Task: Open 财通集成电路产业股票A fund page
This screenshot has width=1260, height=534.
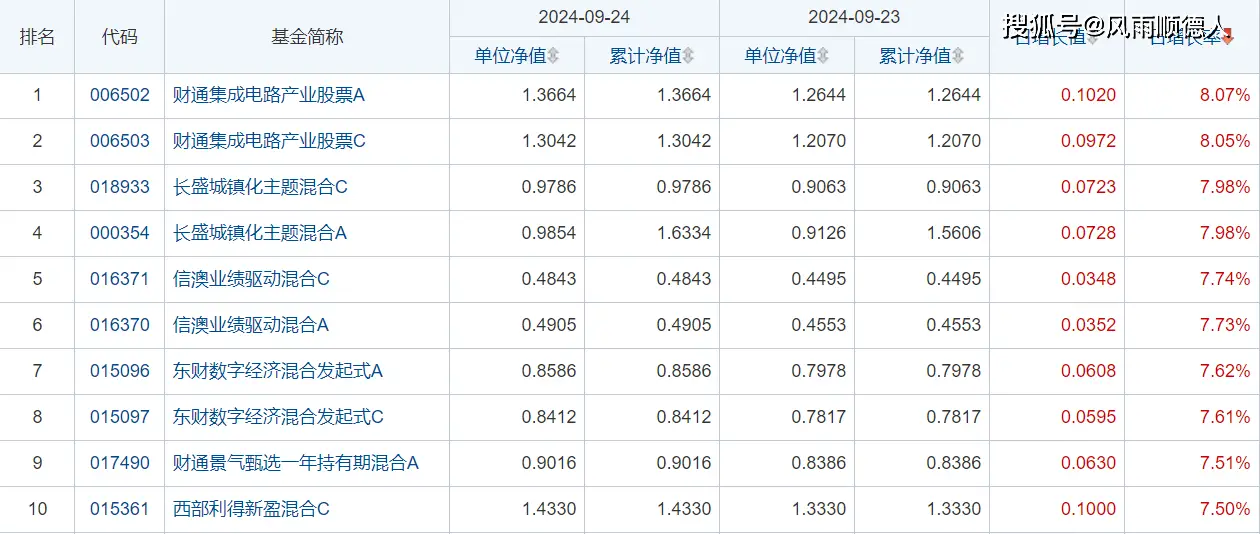Action: click(x=270, y=96)
